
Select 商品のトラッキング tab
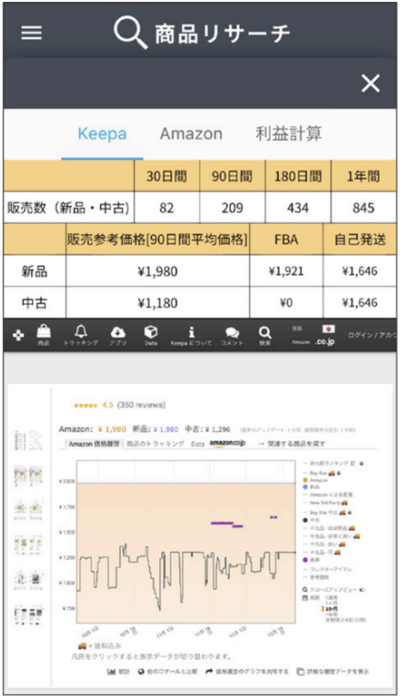[155, 444]
